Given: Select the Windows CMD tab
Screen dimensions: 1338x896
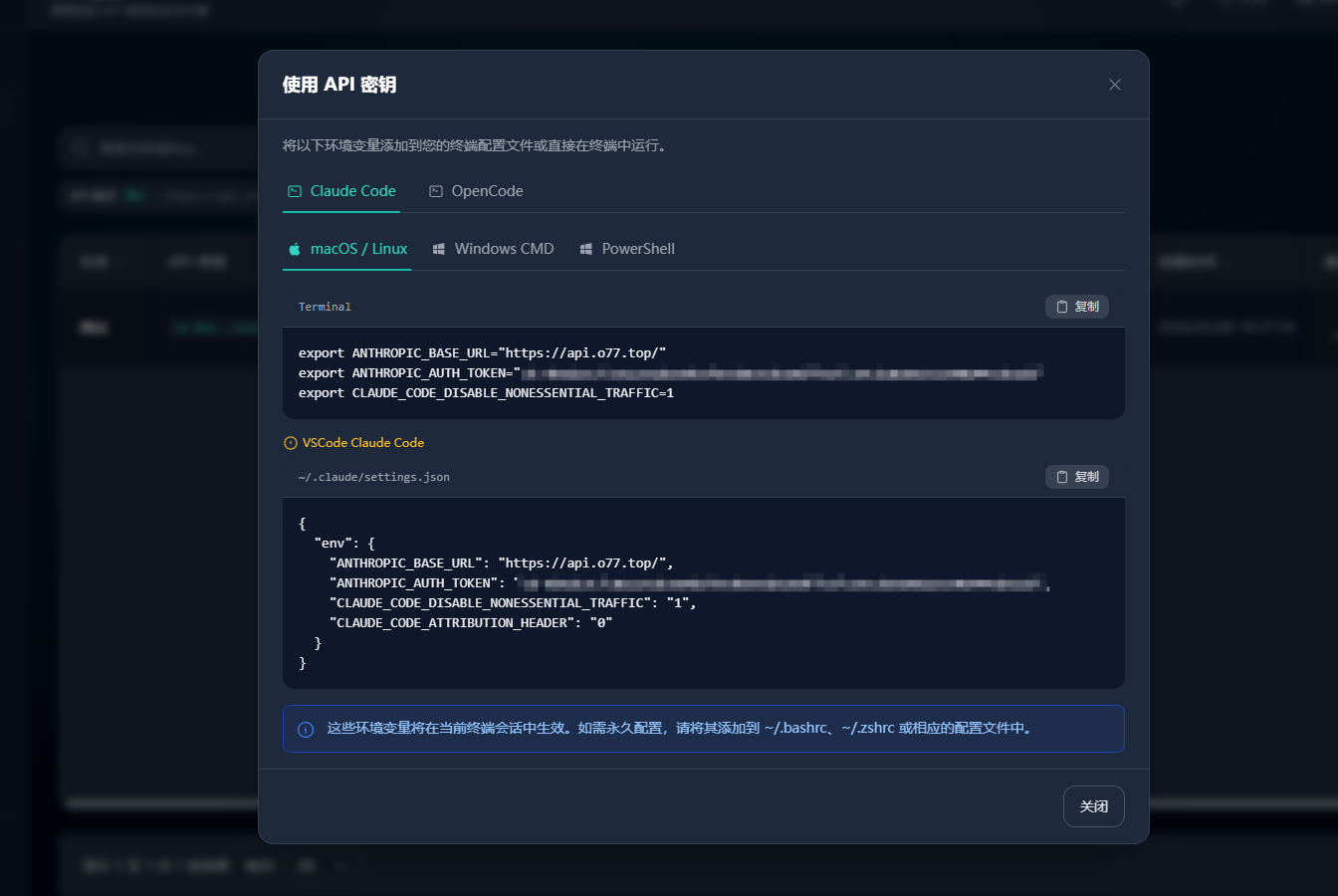Looking at the screenshot, I should tap(493, 249).
